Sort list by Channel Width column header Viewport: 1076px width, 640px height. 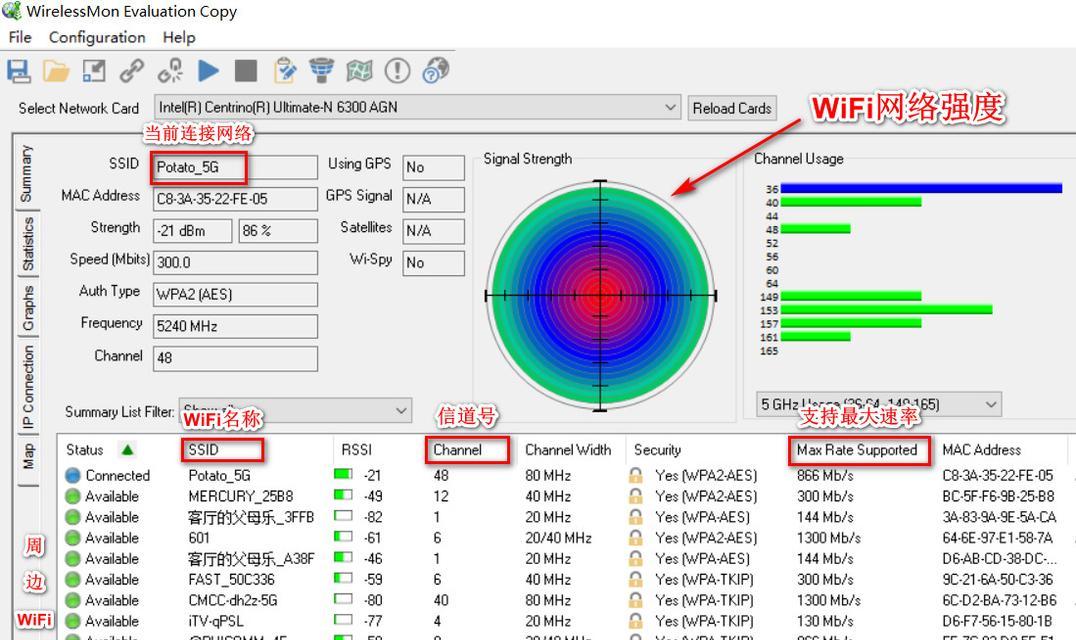coord(568,450)
